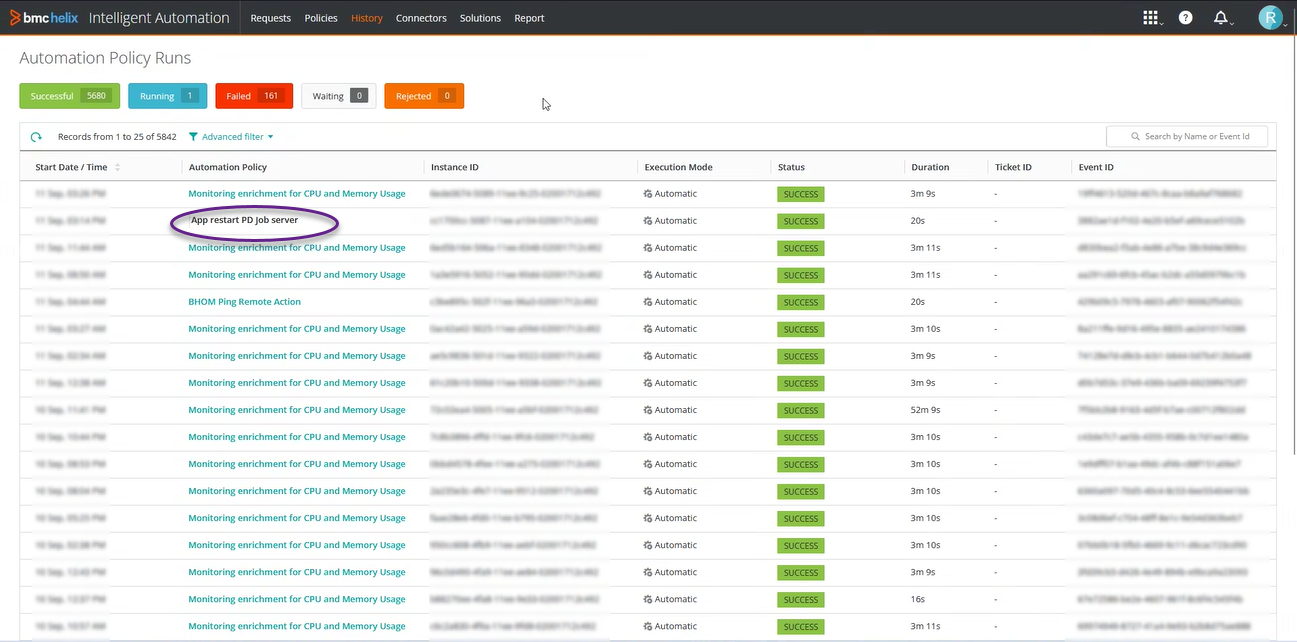Switch to the Solutions tab
Image resolution: width=1297 pixels, height=642 pixels.
click(x=480, y=18)
